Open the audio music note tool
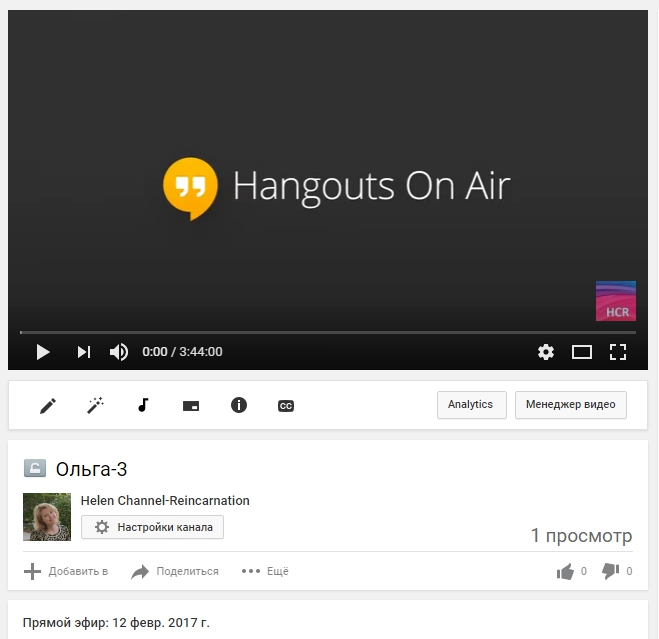 143,405
